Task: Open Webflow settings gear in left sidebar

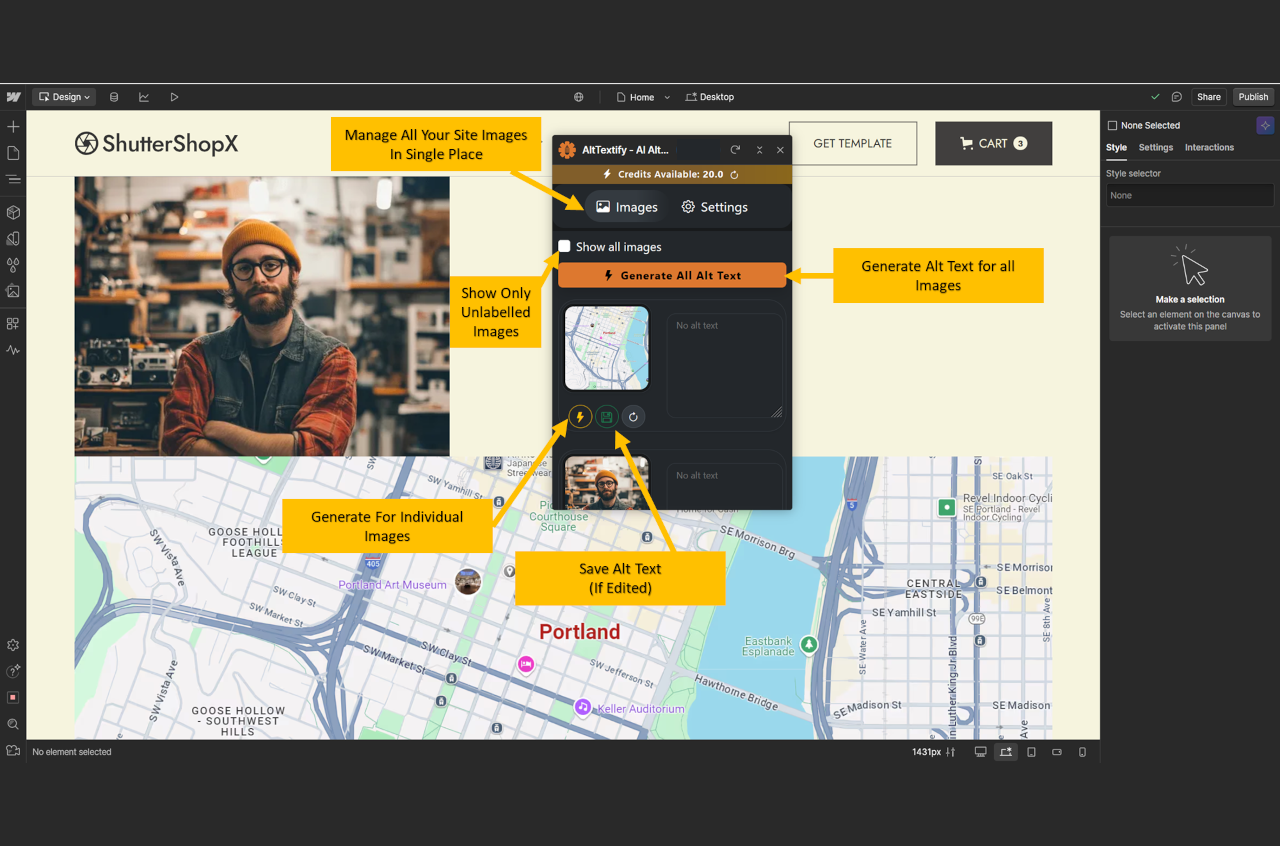Action: coord(13,645)
